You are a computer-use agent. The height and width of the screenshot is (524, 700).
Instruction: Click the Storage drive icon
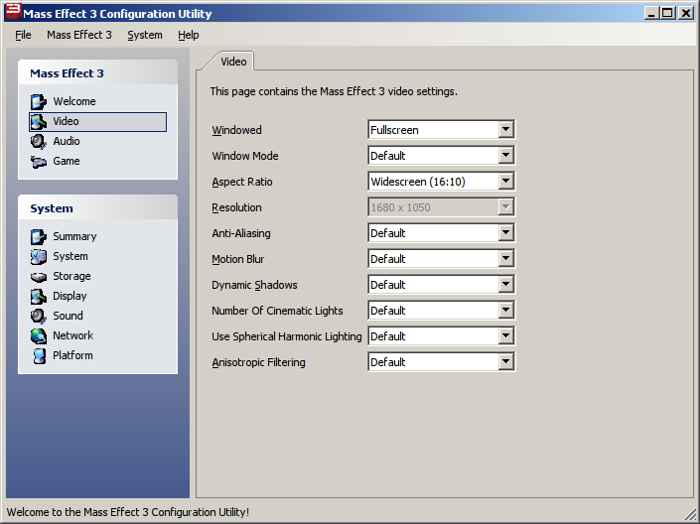[x=38, y=277]
